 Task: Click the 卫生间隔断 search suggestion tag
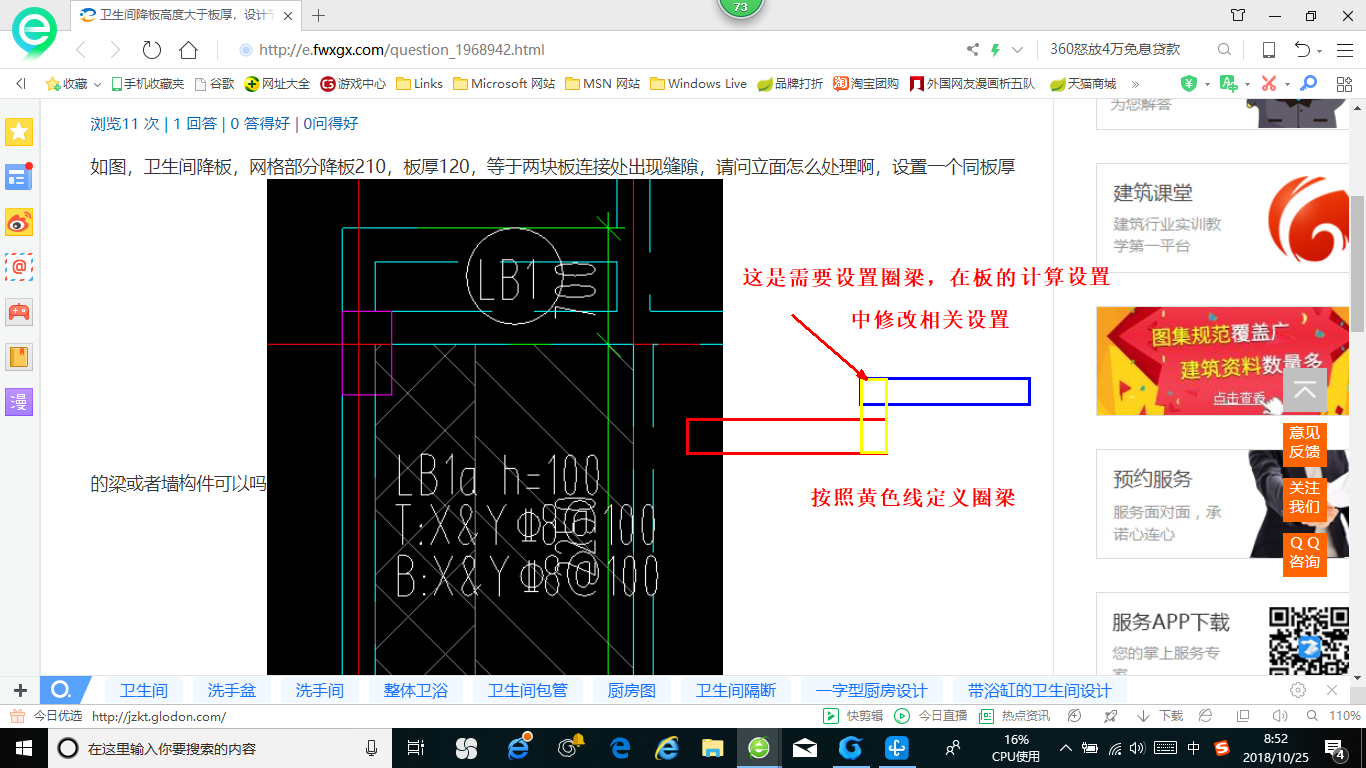tap(736, 690)
